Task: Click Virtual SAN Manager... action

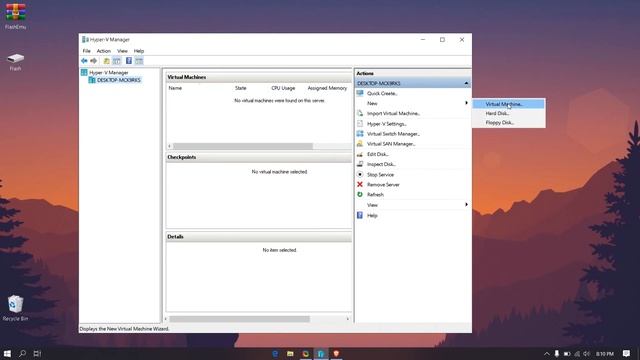Action: pos(391,144)
